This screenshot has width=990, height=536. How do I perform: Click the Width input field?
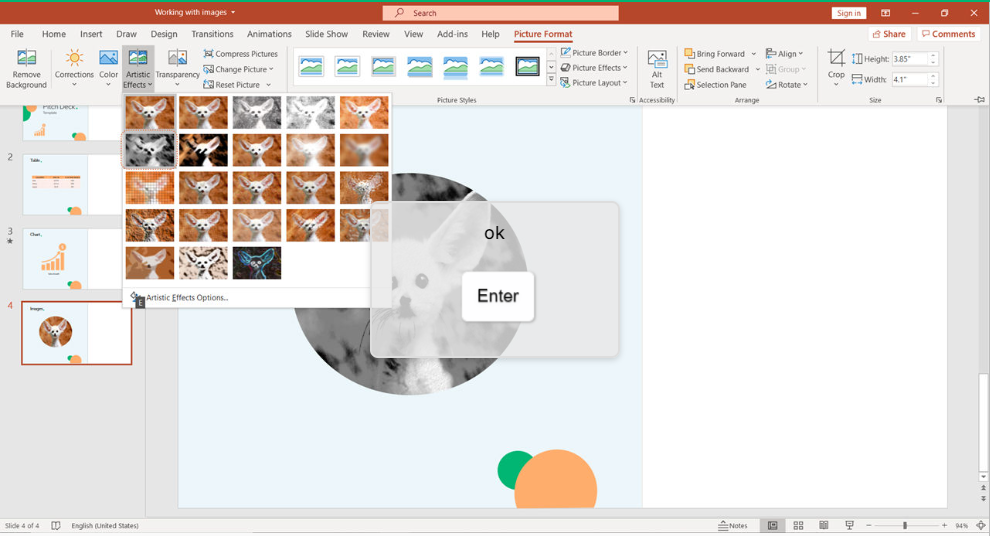click(x=910, y=80)
